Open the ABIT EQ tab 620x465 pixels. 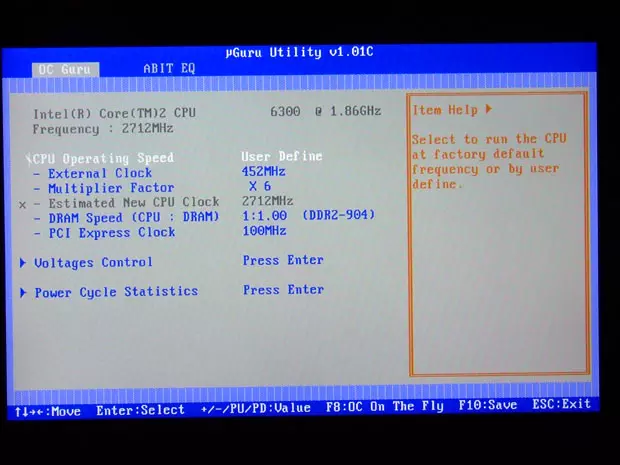pyautogui.click(x=169, y=69)
